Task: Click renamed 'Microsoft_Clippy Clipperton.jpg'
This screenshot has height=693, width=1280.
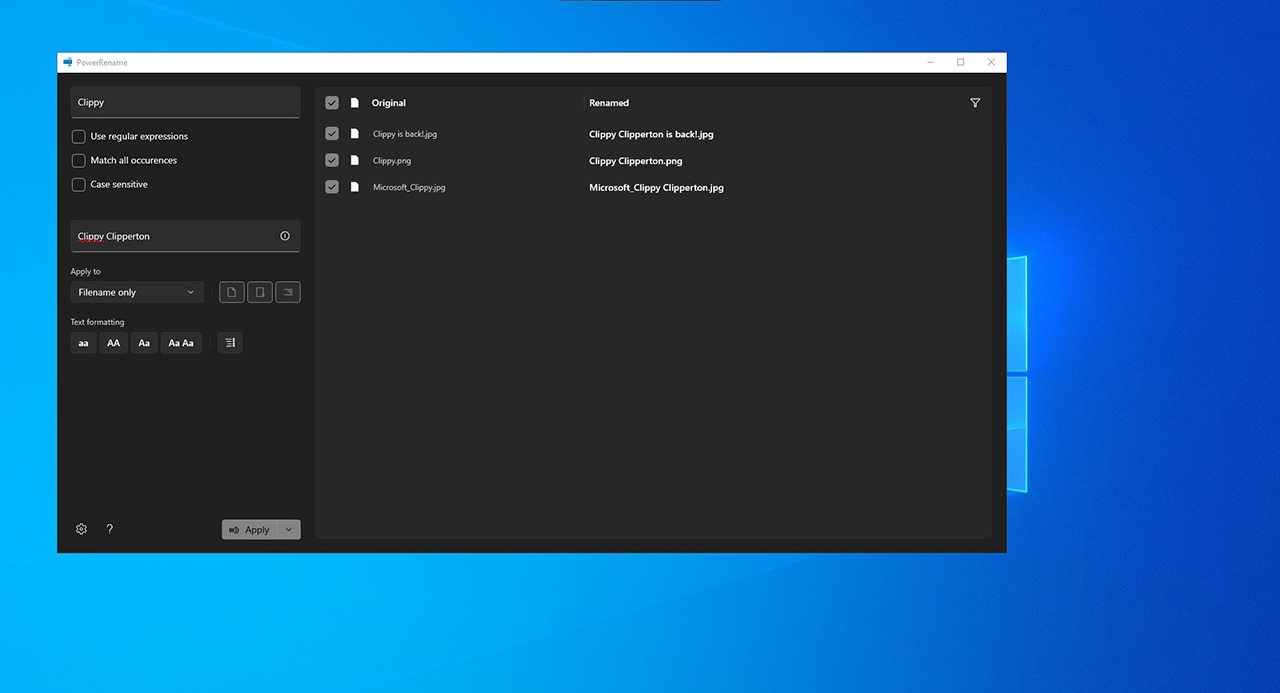Action: pos(656,188)
